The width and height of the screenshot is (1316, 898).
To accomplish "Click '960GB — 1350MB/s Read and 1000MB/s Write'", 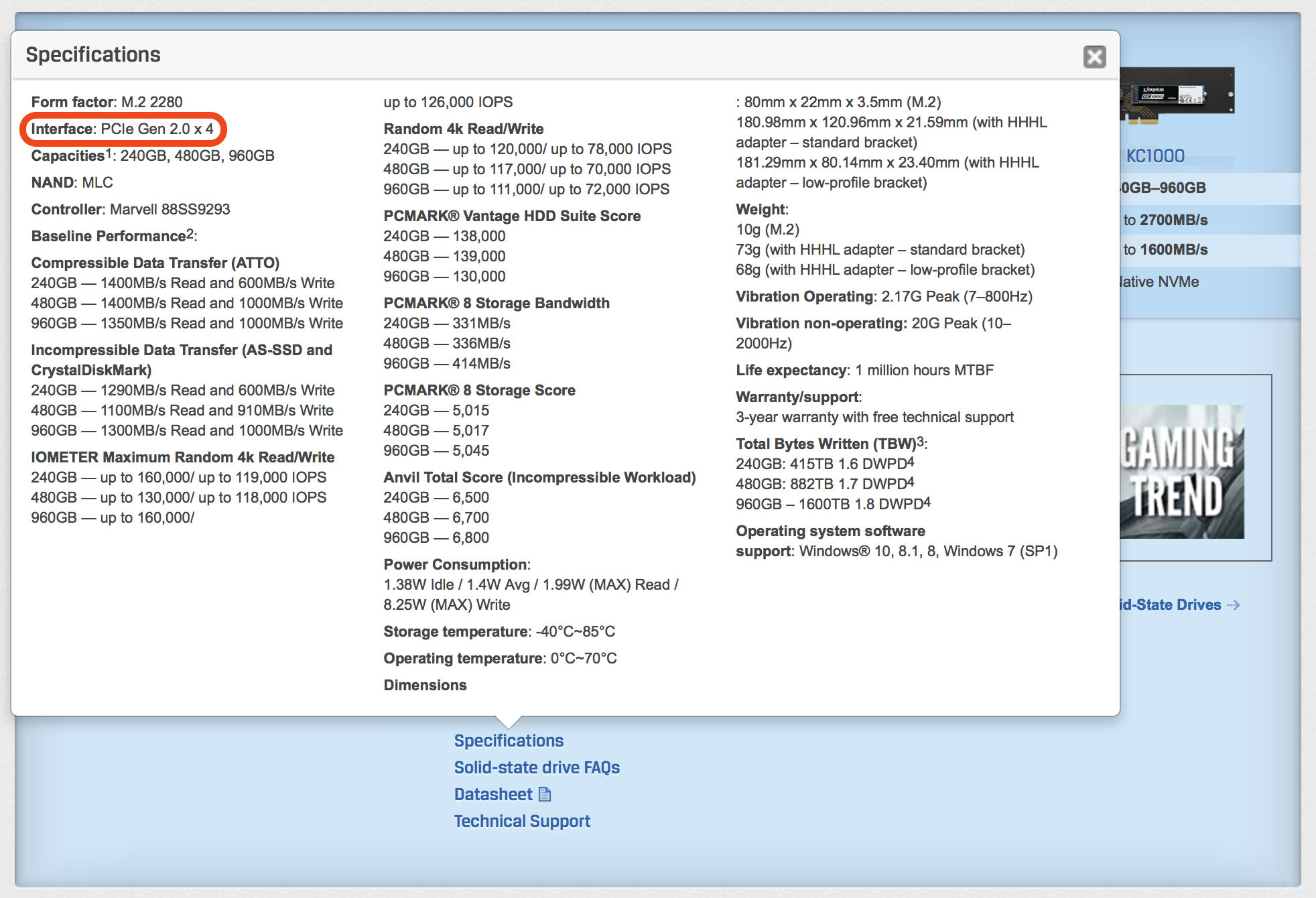I will point(187,323).
